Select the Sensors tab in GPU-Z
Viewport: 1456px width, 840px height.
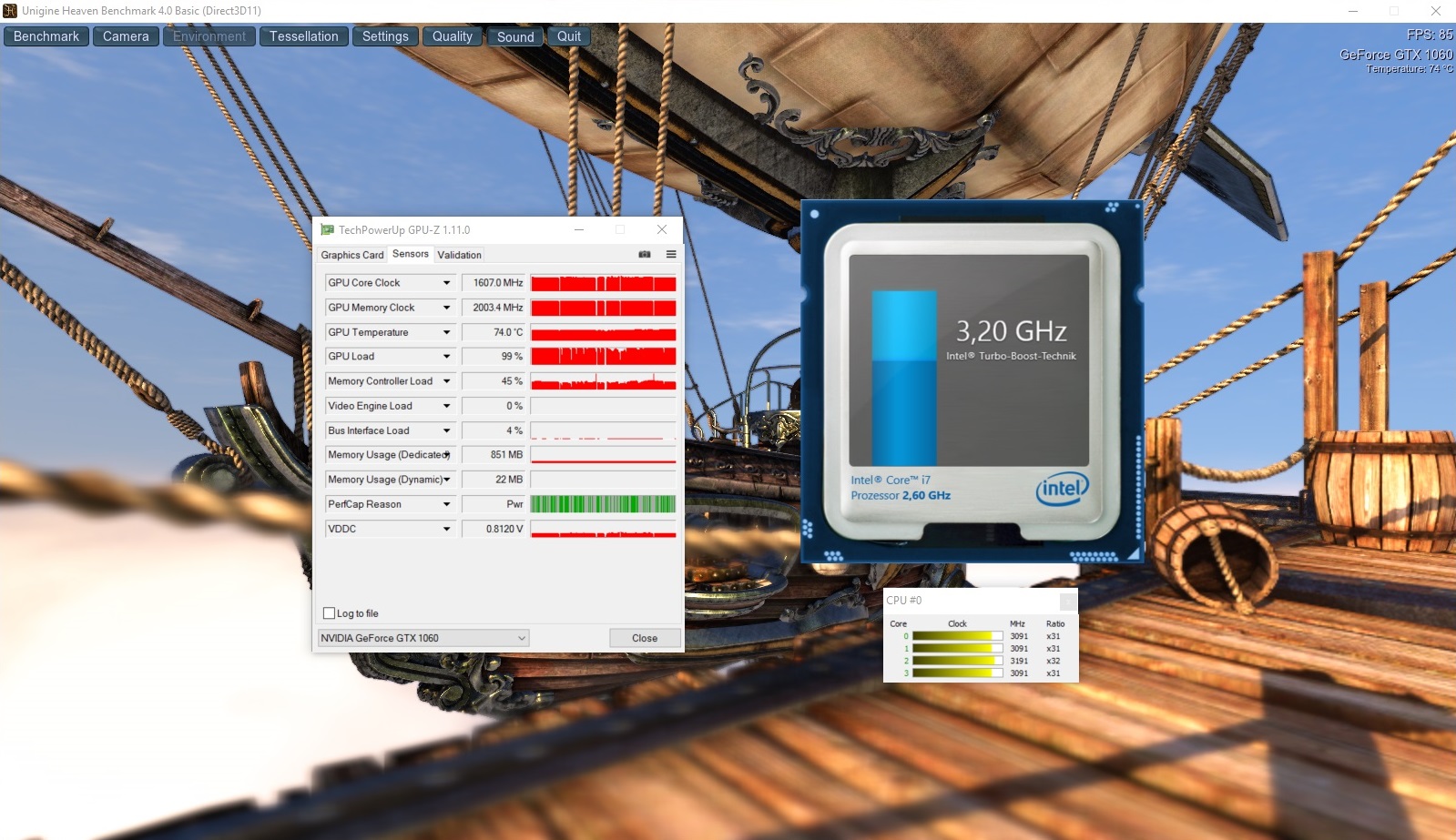(x=411, y=254)
